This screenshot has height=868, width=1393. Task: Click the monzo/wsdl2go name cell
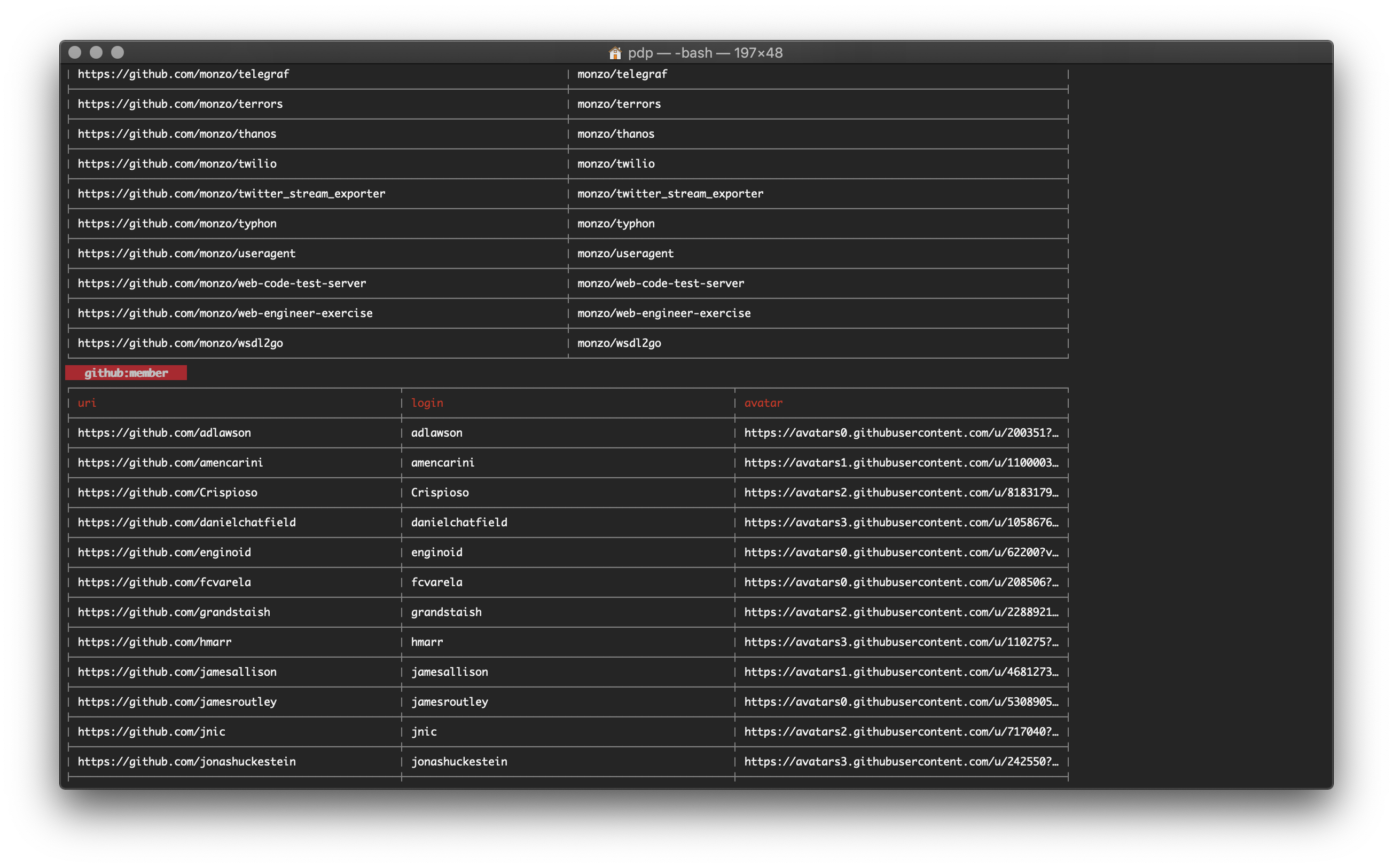point(619,343)
